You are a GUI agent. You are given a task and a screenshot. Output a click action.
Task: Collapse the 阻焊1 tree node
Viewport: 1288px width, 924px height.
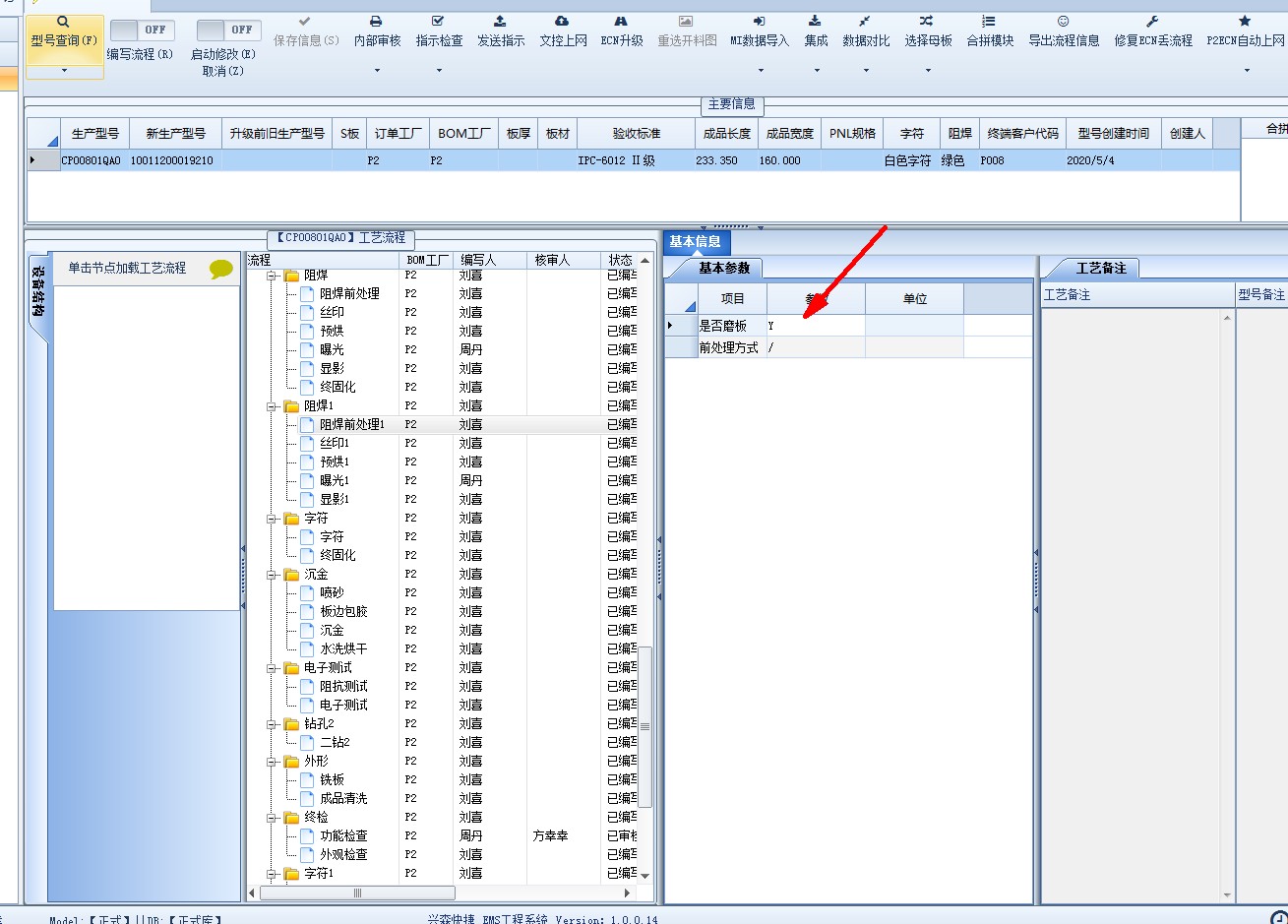[x=273, y=405]
